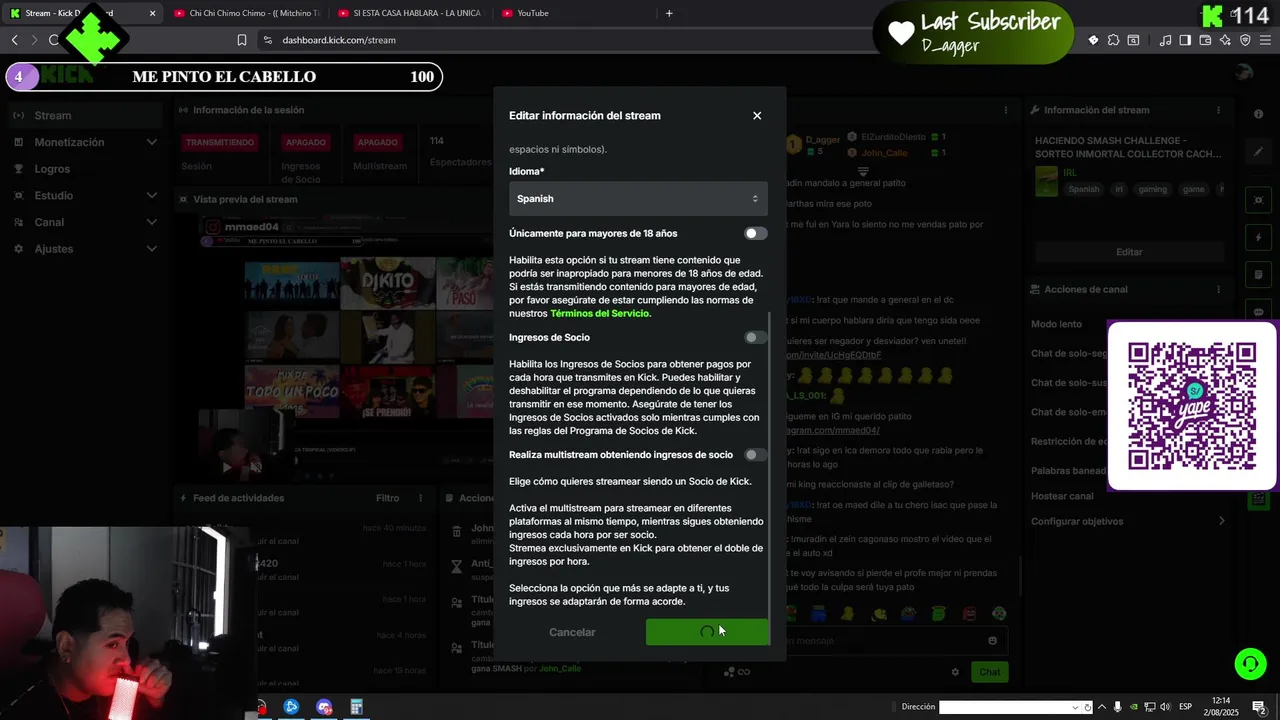Click the IRL category thumbnail
The image size is (1280, 720).
tap(1046, 181)
